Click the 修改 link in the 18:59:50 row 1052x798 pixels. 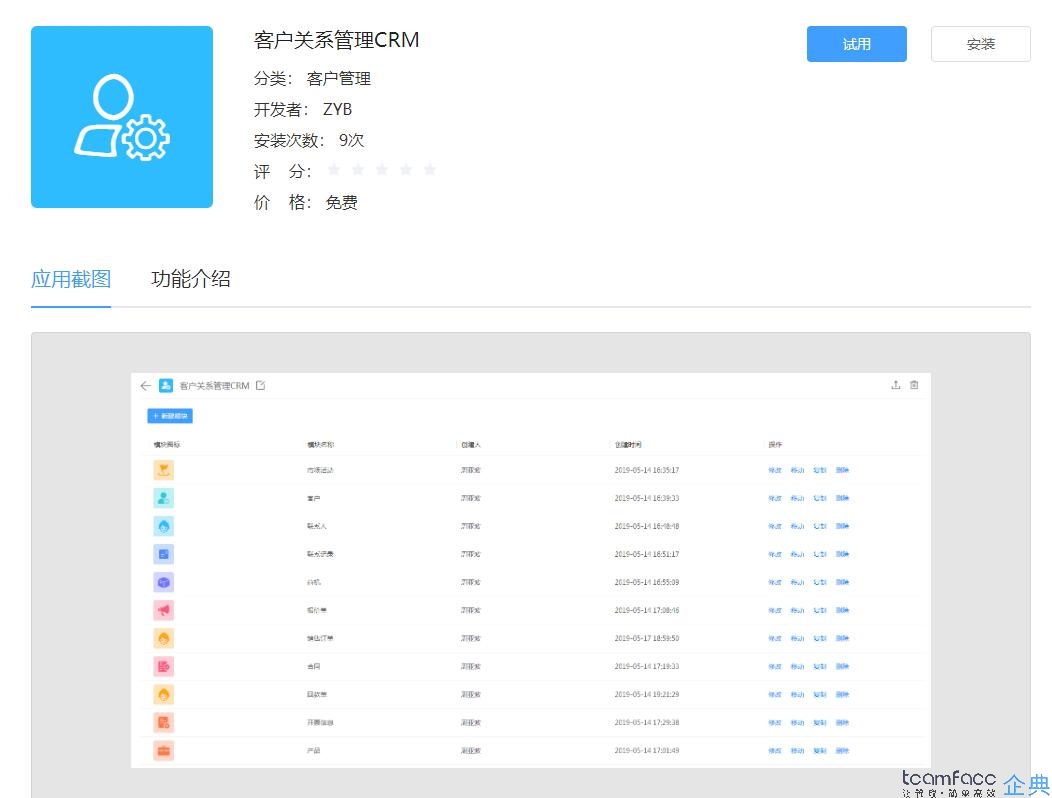[775, 638]
